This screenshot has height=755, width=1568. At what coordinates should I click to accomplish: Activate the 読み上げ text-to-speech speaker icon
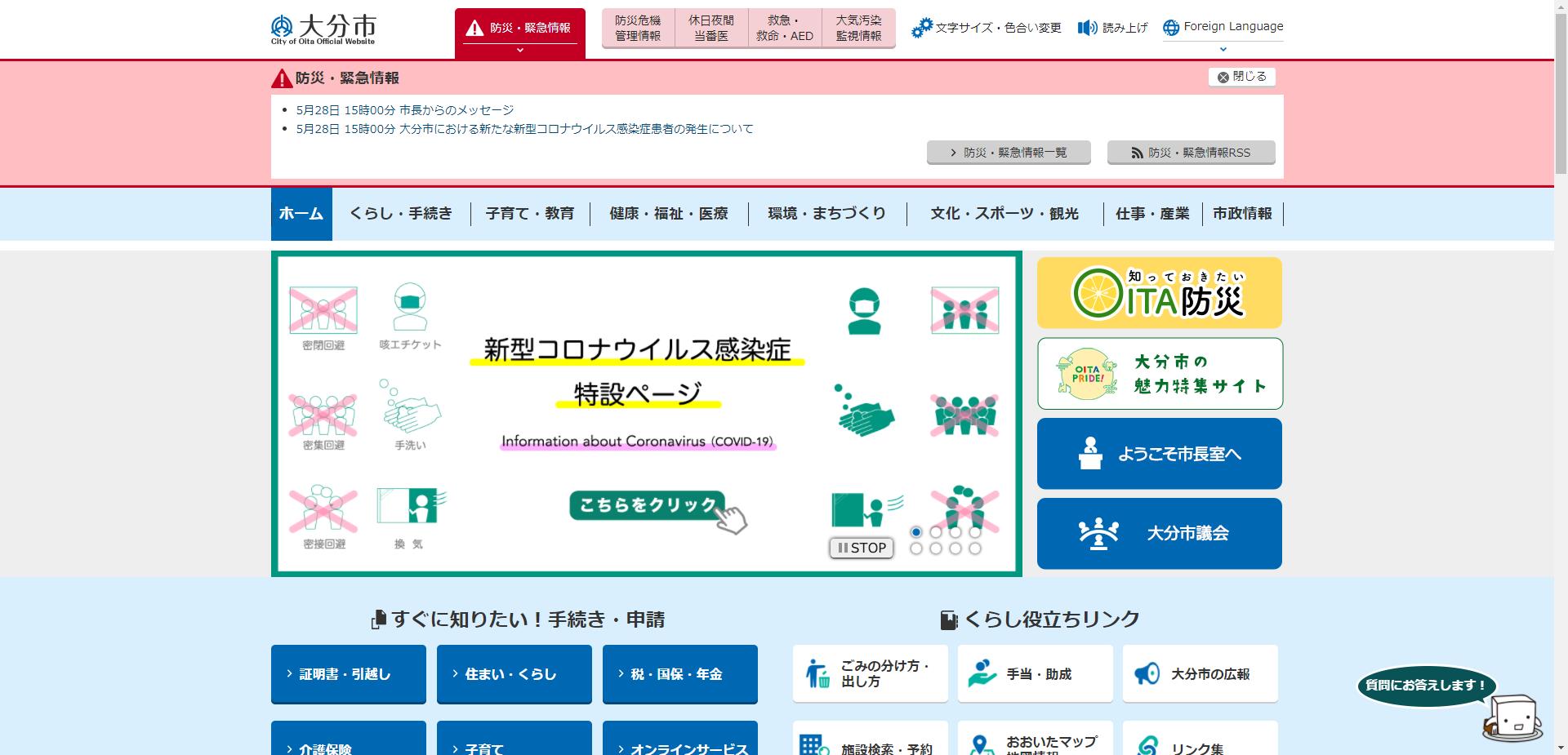[1086, 27]
